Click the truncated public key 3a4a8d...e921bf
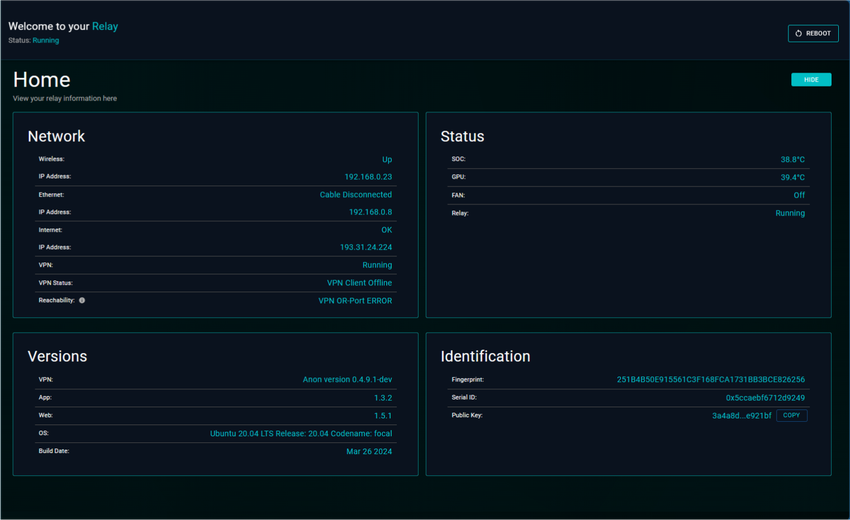The image size is (850, 520). [x=741, y=415]
